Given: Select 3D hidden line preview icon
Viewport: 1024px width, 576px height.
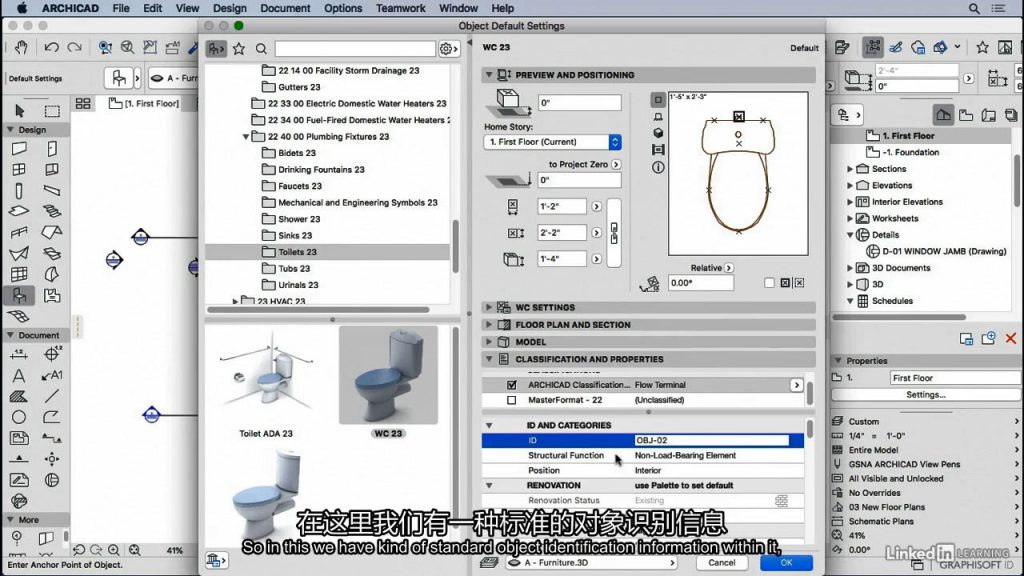Looking at the screenshot, I should (658, 117).
